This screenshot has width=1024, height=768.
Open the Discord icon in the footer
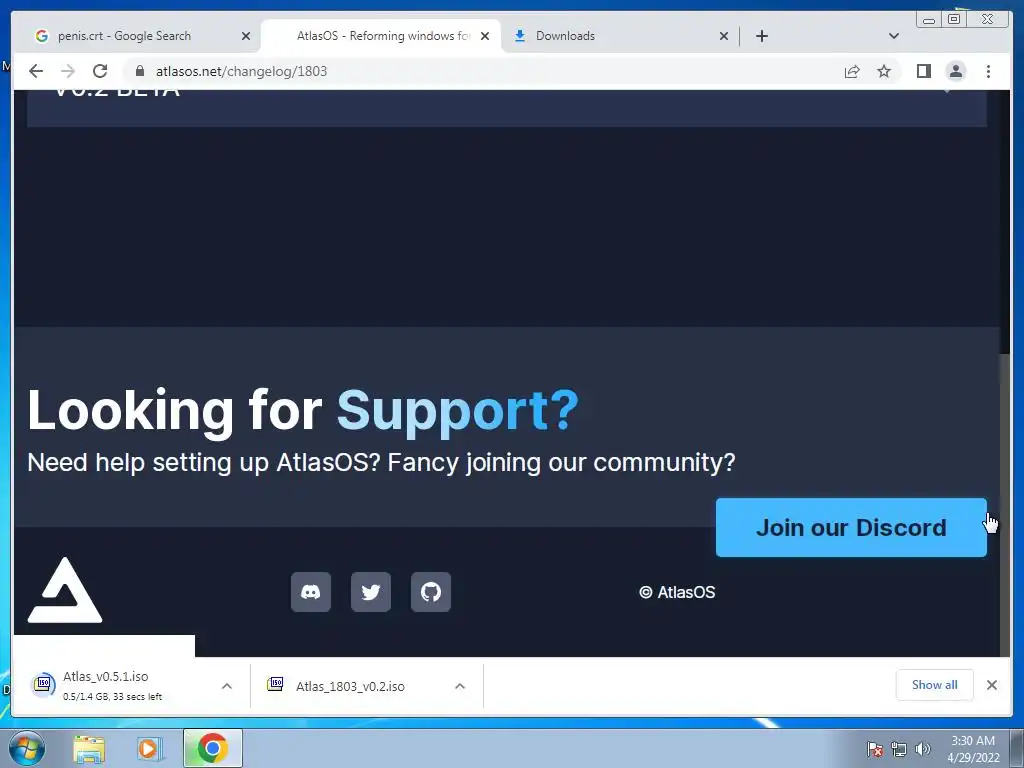[x=311, y=592]
